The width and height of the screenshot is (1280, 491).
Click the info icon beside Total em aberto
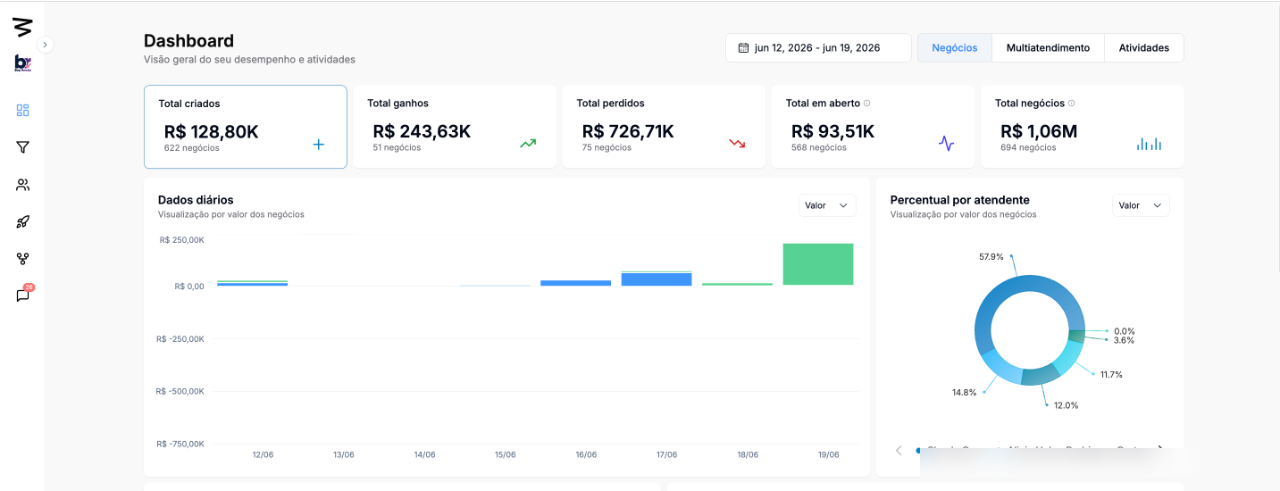coord(867,103)
